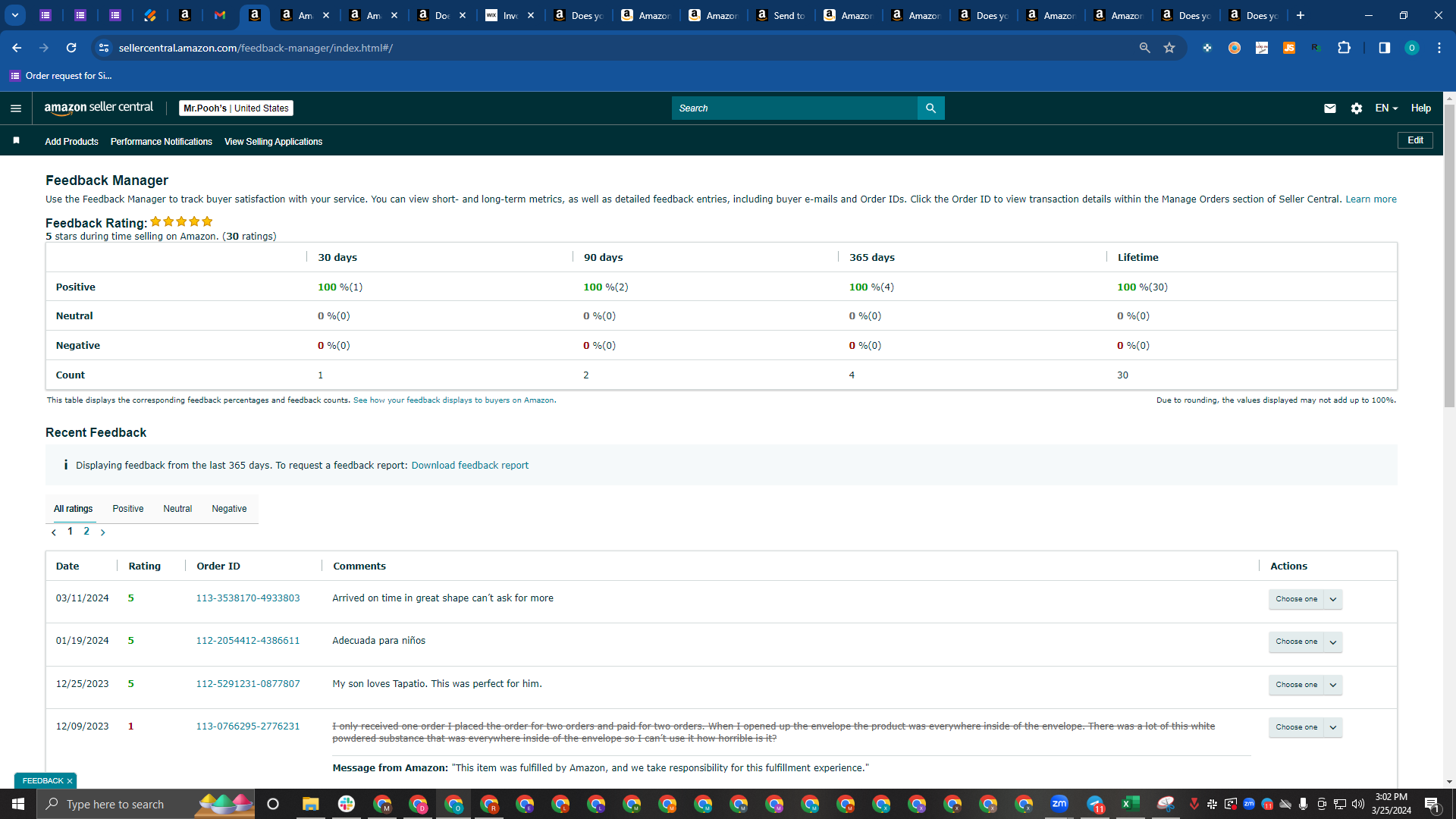Screen dimensions: 1456x819
Task: Open the Order request for Si... bookmark
Action: (61, 76)
